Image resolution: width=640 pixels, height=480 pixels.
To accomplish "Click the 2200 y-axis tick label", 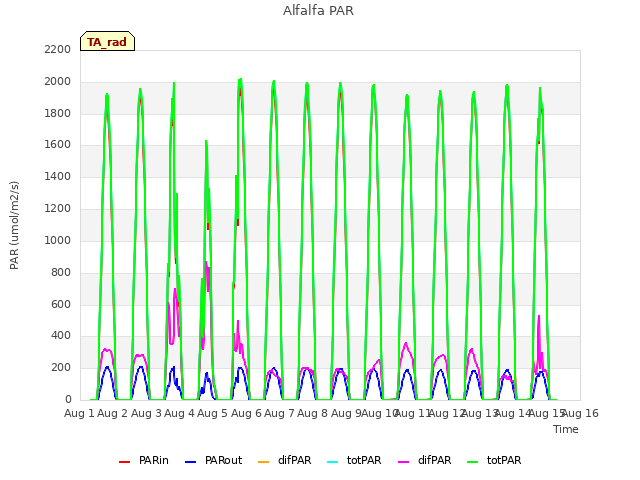I will pyautogui.click(x=58, y=49).
